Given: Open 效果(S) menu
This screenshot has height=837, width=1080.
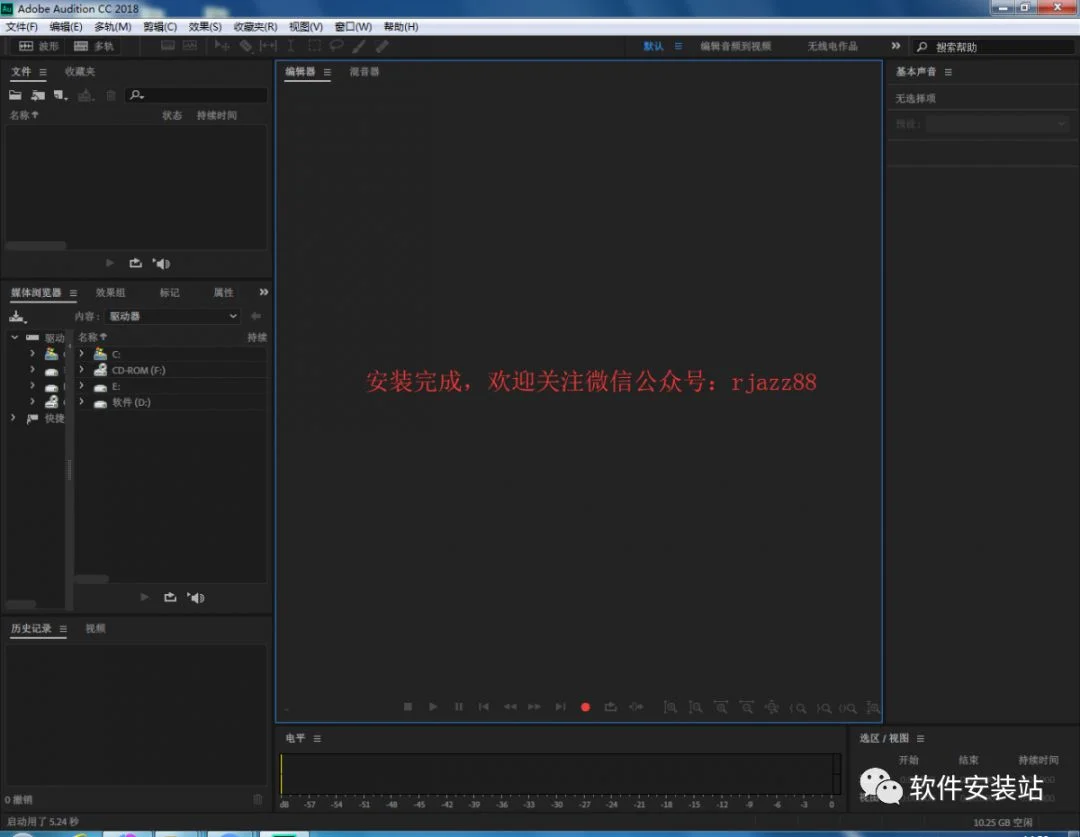Looking at the screenshot, I should (205, 27).
